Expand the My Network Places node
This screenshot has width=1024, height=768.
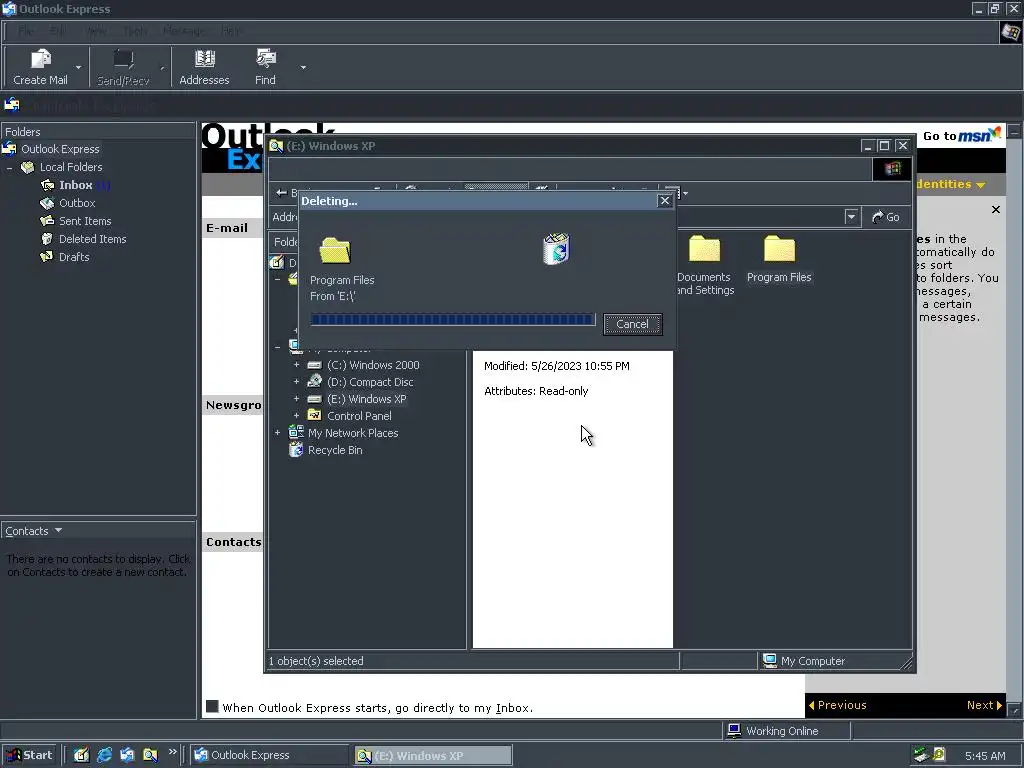tap(278, 433)
